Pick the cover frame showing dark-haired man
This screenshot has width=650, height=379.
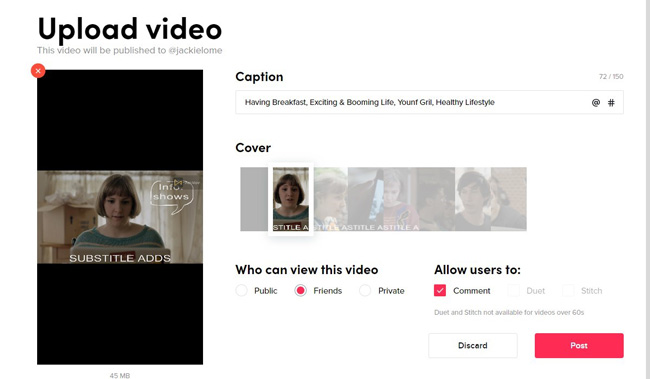[473, 199]
